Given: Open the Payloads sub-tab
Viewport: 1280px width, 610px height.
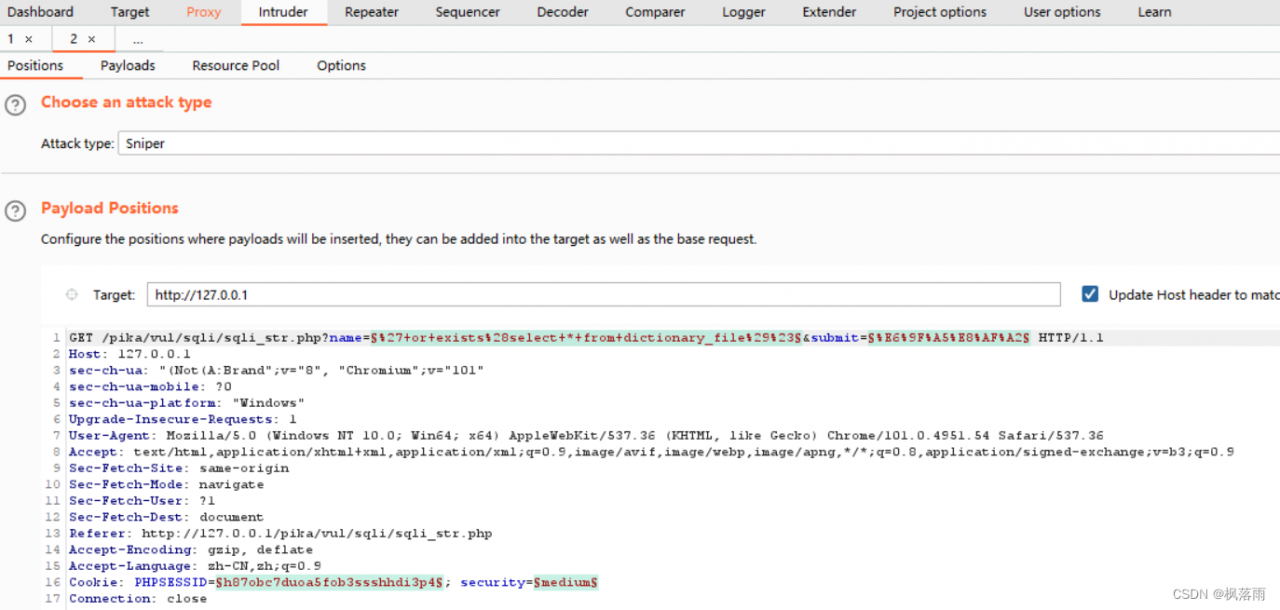Looking at the screenshot, I should tap(128, 65).
